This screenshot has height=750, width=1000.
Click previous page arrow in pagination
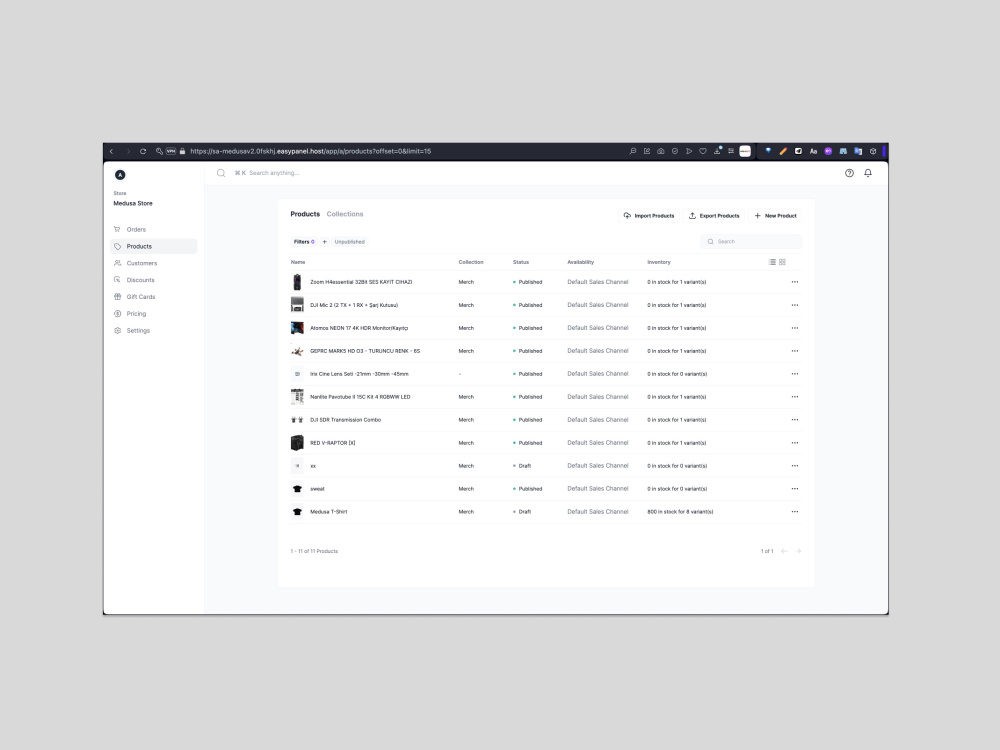point(784,551)
